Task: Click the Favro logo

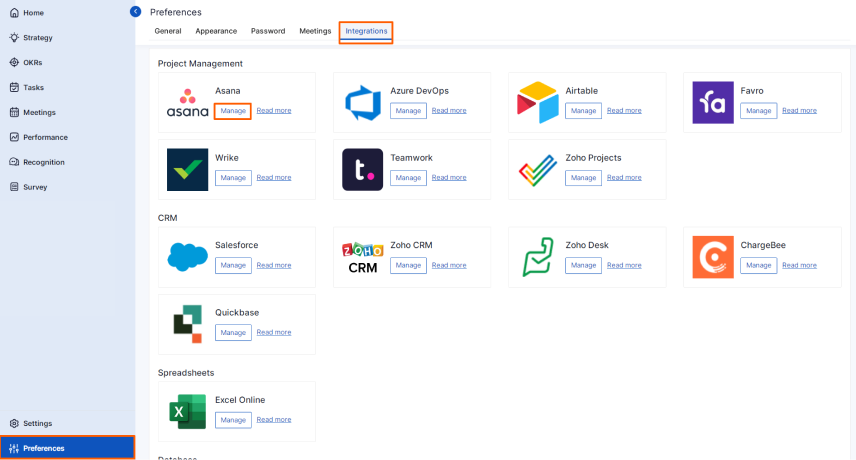Action: coord(713,103)
